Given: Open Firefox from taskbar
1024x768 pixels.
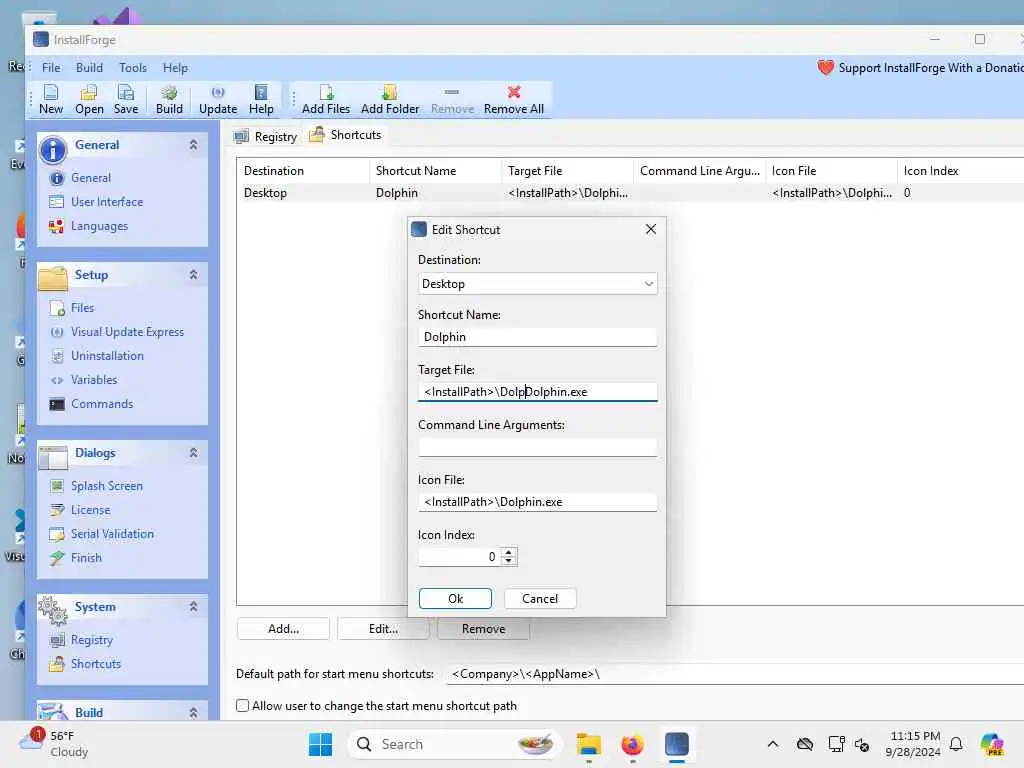Looking at the screenshot, I should (x=632, y=744).
